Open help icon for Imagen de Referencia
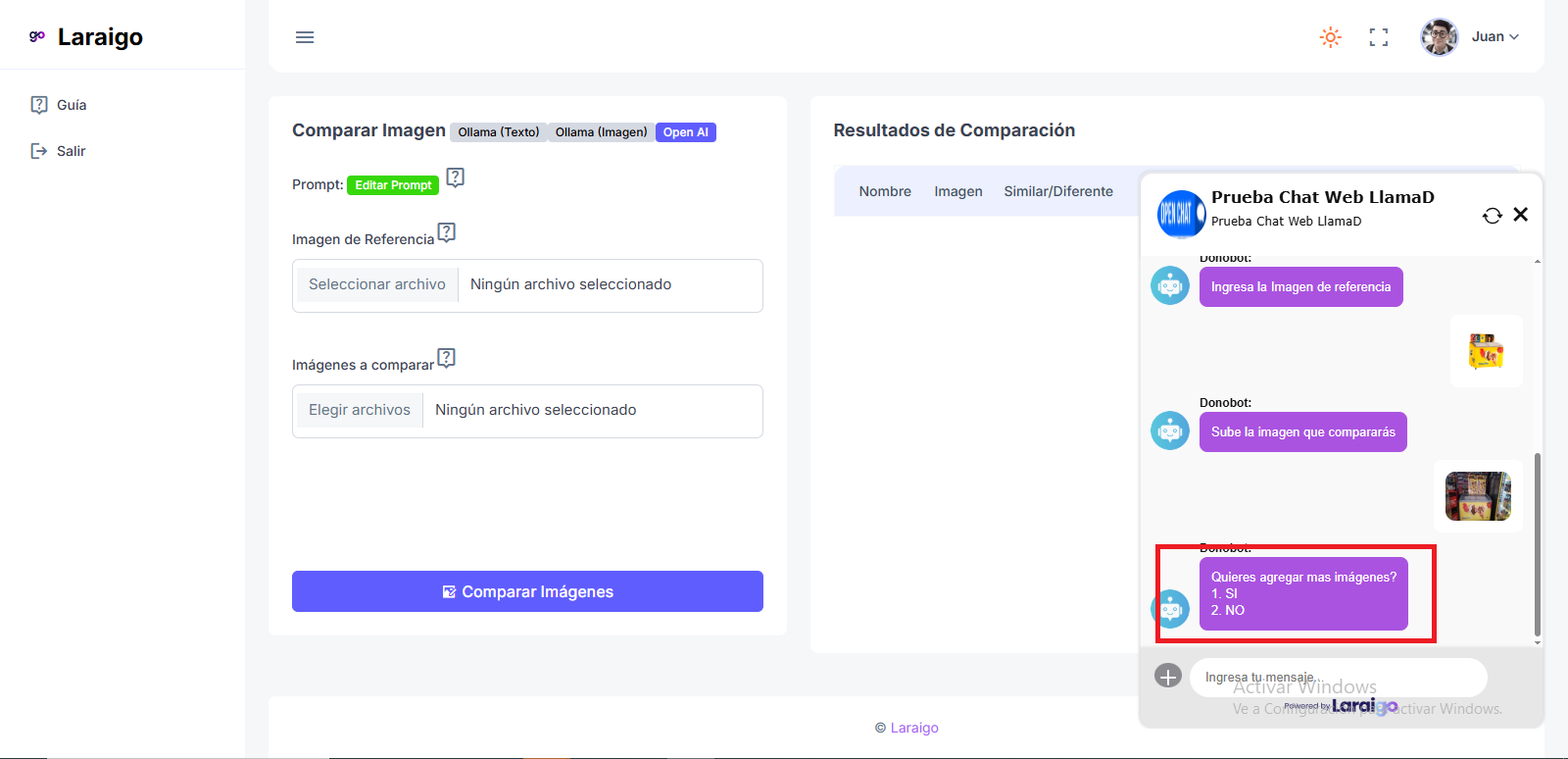Screen dimensions: 1568x759 (x=447, y=232)
